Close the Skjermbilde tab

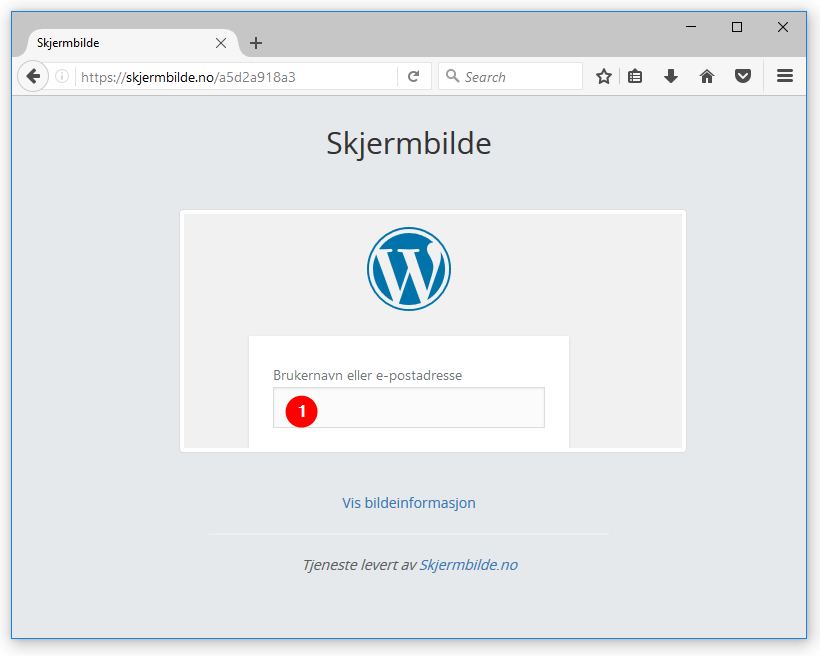point(221,43)
